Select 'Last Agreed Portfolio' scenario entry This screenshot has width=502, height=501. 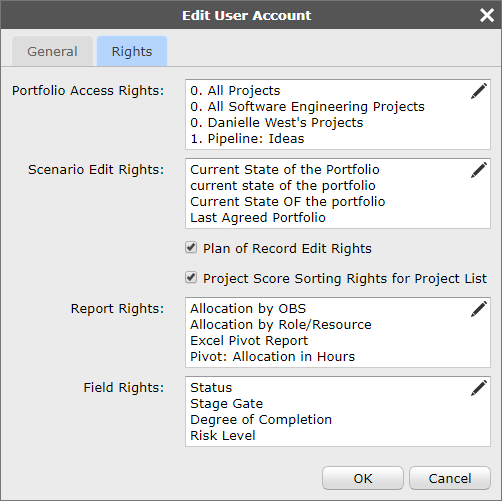click(x=258, y=218)
